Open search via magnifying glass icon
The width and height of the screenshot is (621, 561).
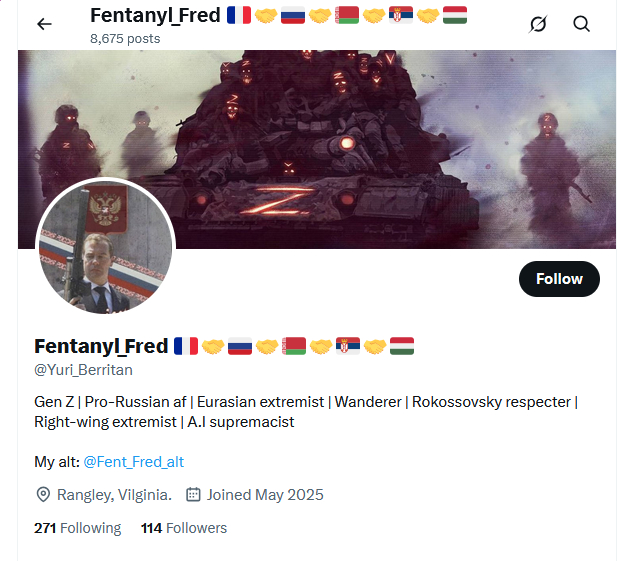(581, 24)
